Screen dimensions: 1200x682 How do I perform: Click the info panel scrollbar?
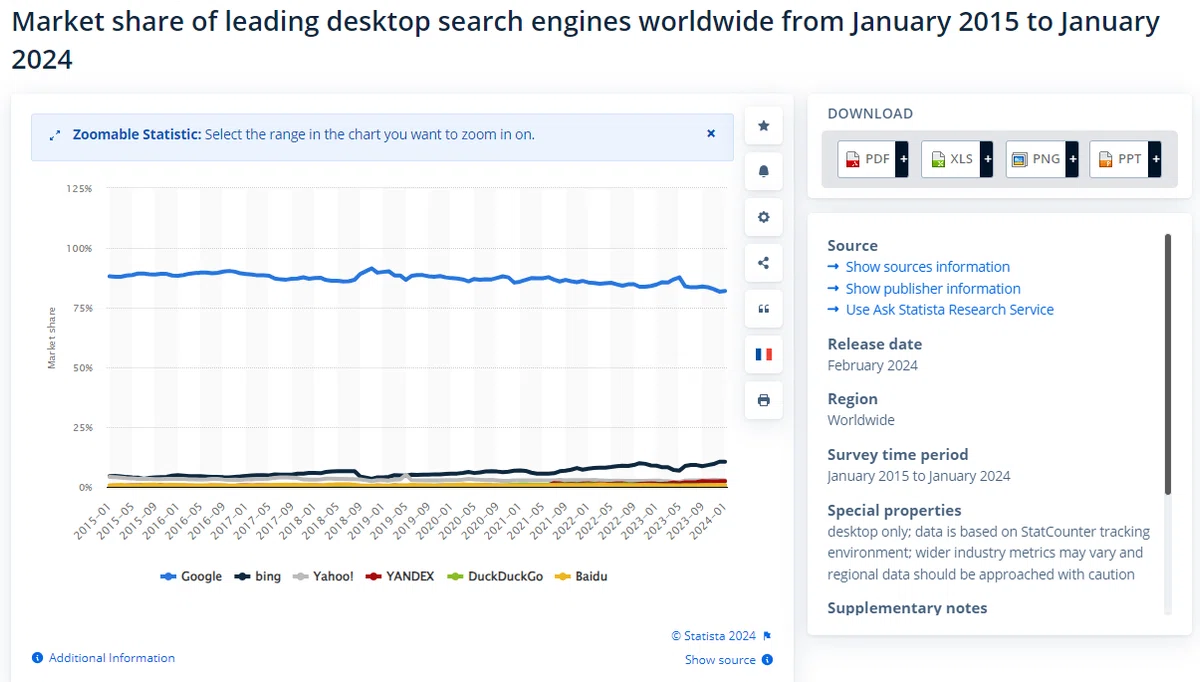(1167, 364)
